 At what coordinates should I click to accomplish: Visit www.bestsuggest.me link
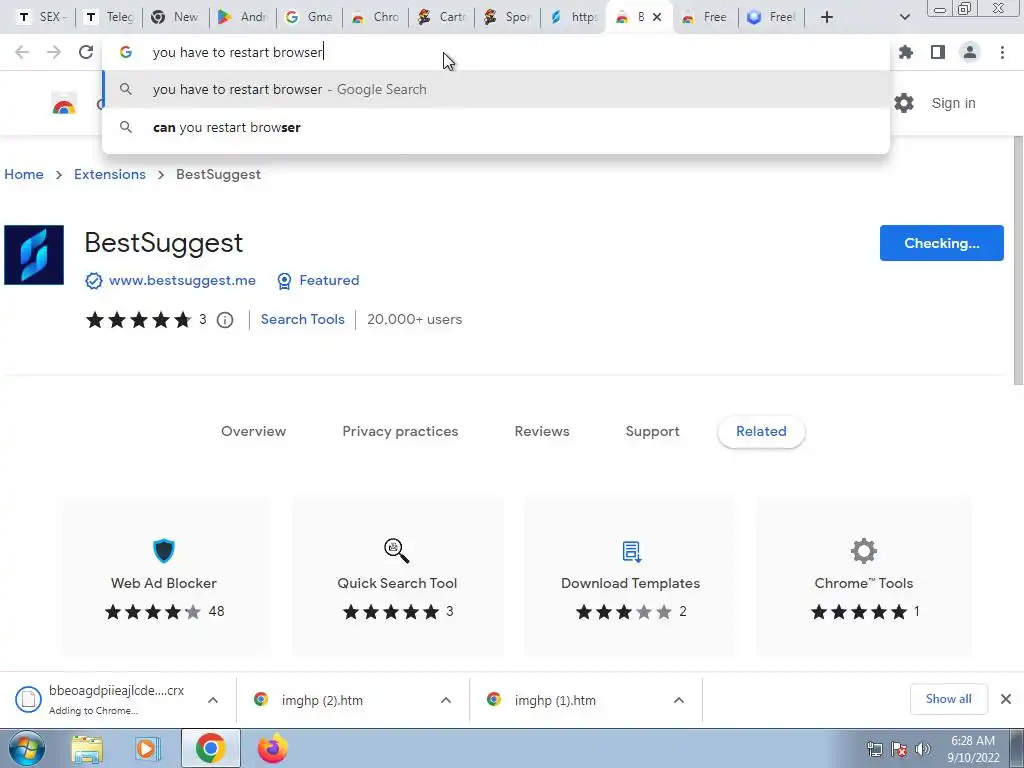[182, 281]
